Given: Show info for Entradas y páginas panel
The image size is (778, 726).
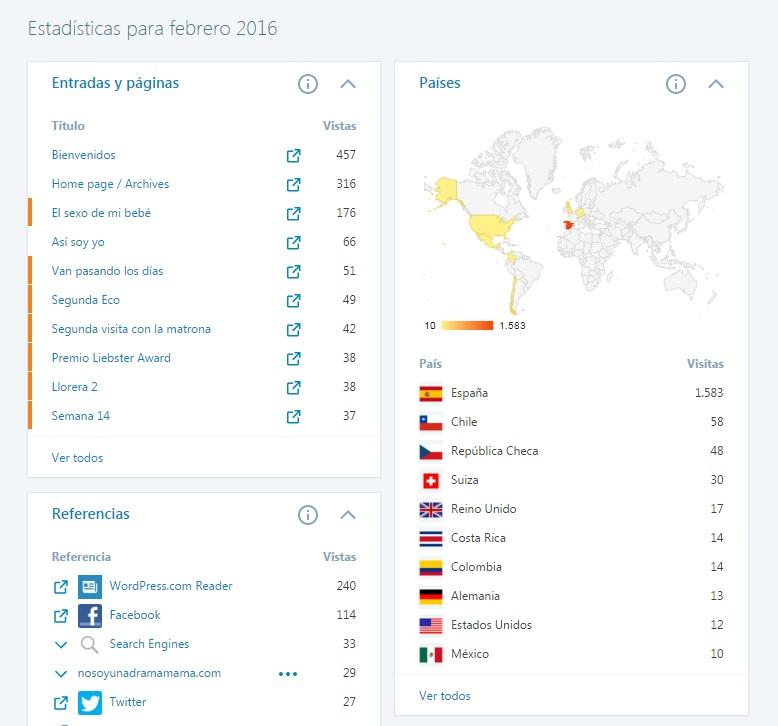Looking at the screenshot, I should (308, 84).
